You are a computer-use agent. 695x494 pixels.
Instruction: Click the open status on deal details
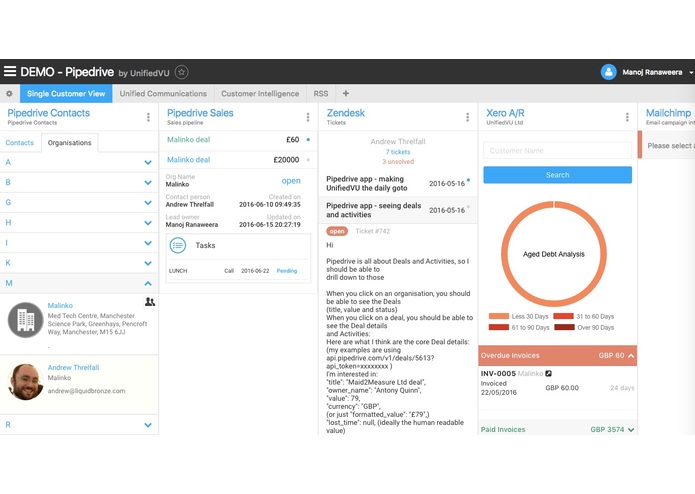(291, 181)
